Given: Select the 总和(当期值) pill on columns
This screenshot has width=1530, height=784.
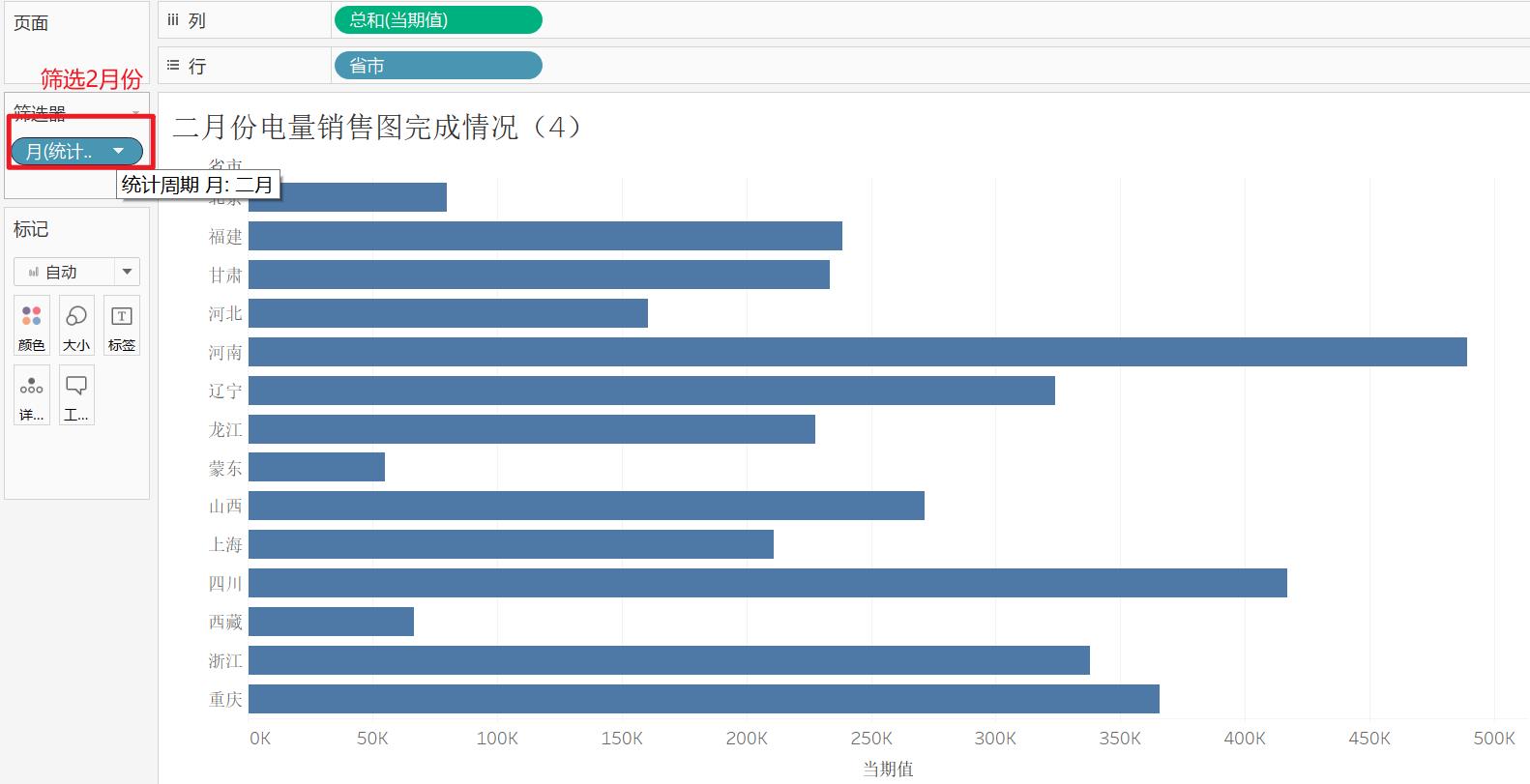Looking at the screenshot, I should click(438, 19).
